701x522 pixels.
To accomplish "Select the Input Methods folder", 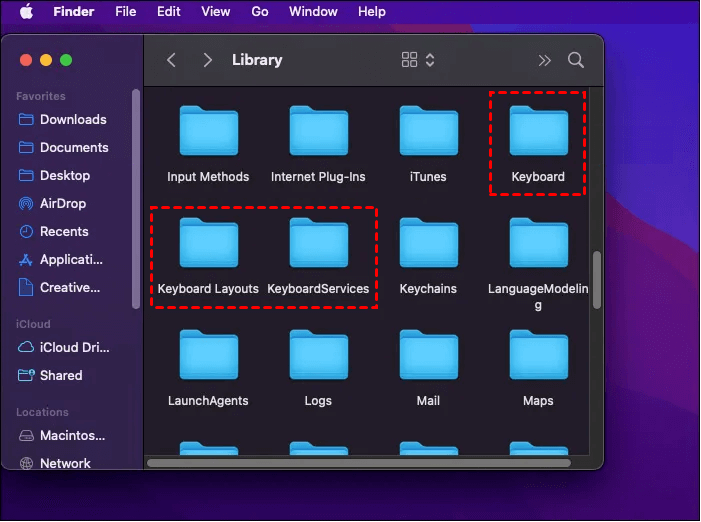I will tap(208, 133).
